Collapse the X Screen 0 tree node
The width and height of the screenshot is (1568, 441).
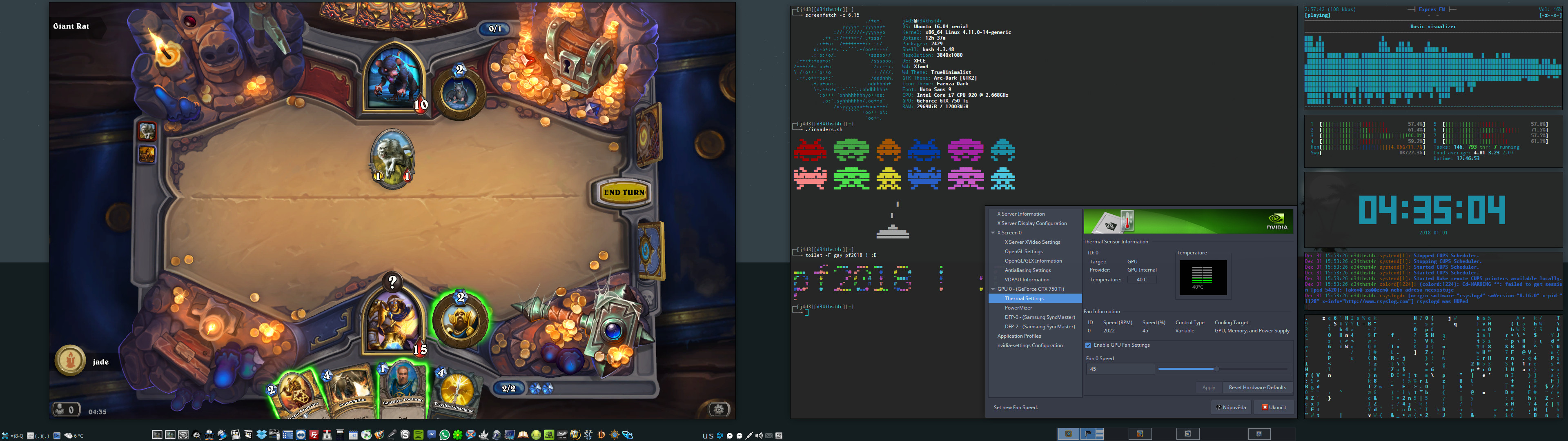tap(993, 233)
